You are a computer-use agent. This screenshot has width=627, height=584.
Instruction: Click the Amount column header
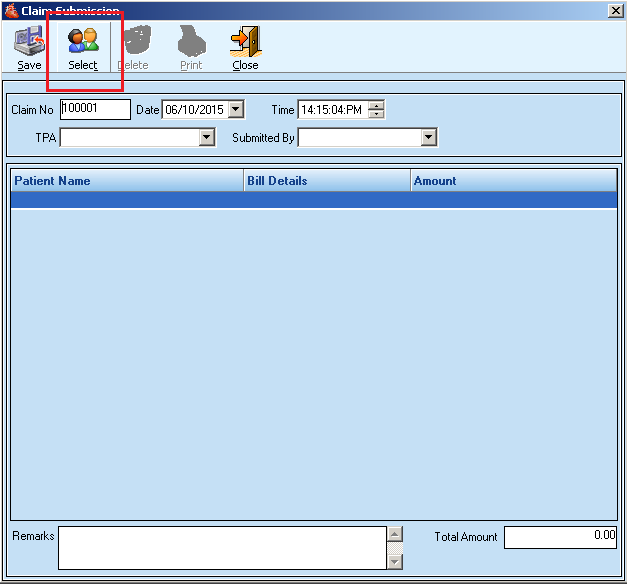513,181
